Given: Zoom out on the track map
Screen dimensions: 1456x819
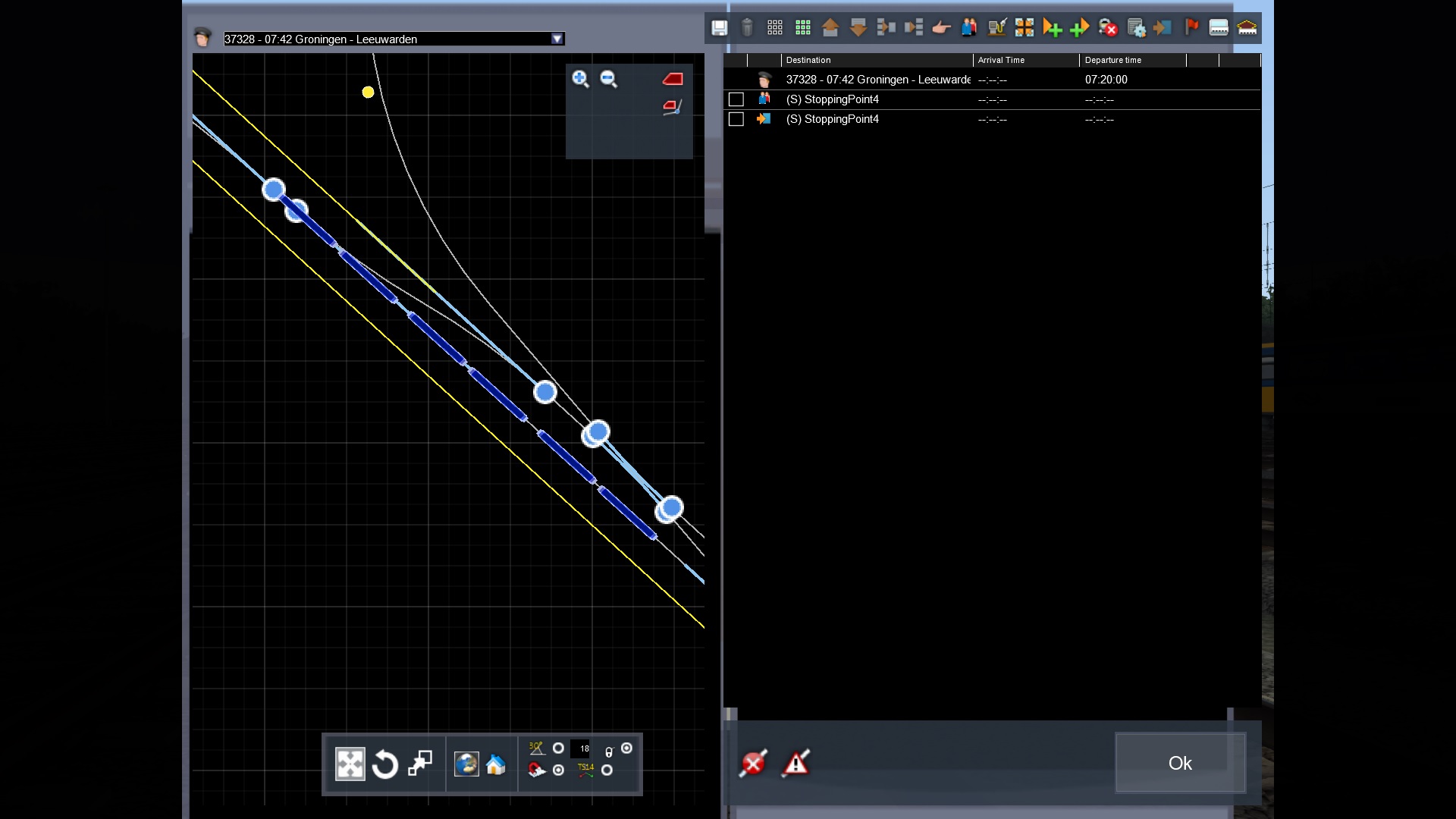Looking at the screenshot, I should (x=609, y=79).
